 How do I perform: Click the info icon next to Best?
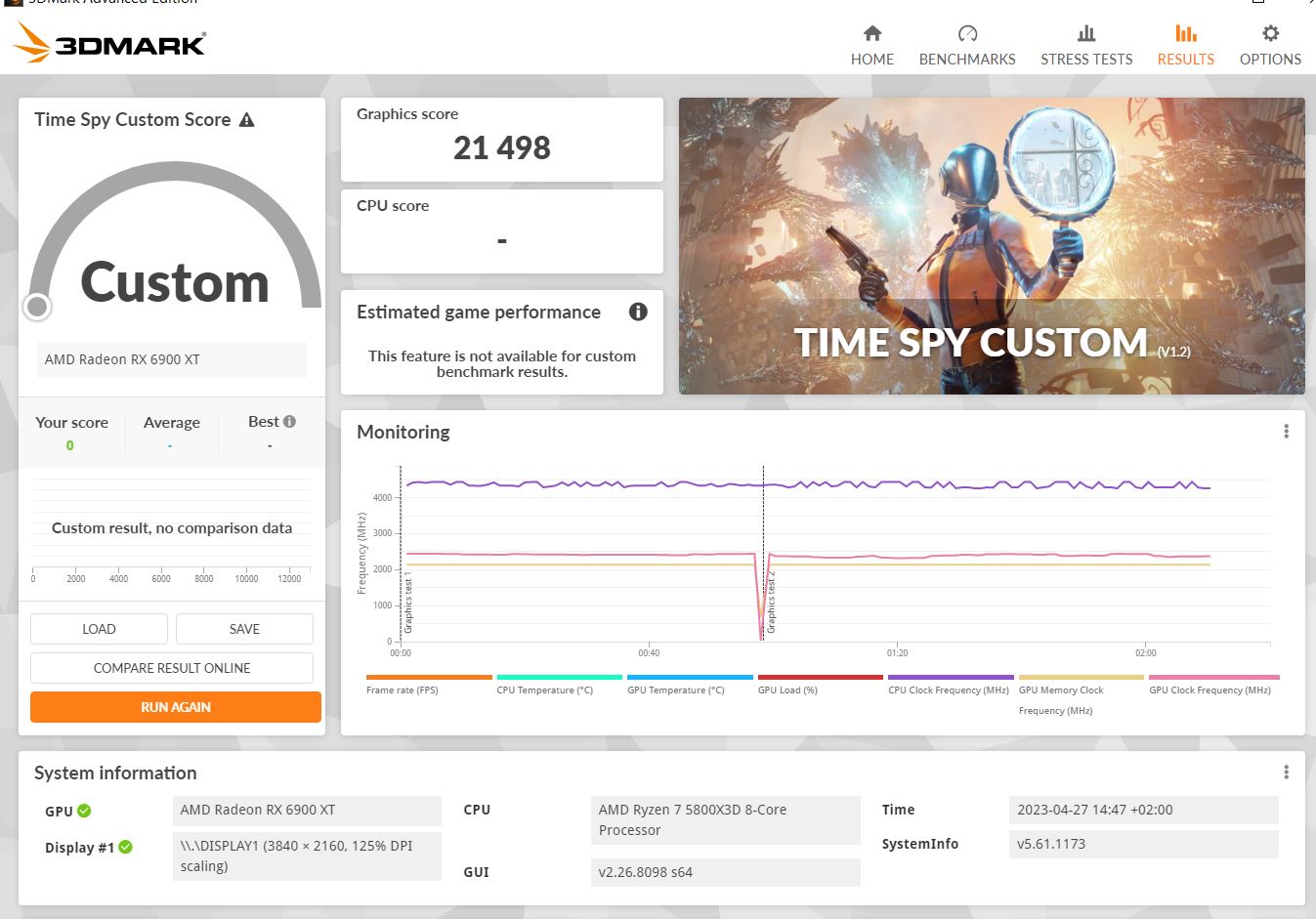point(289,421)
